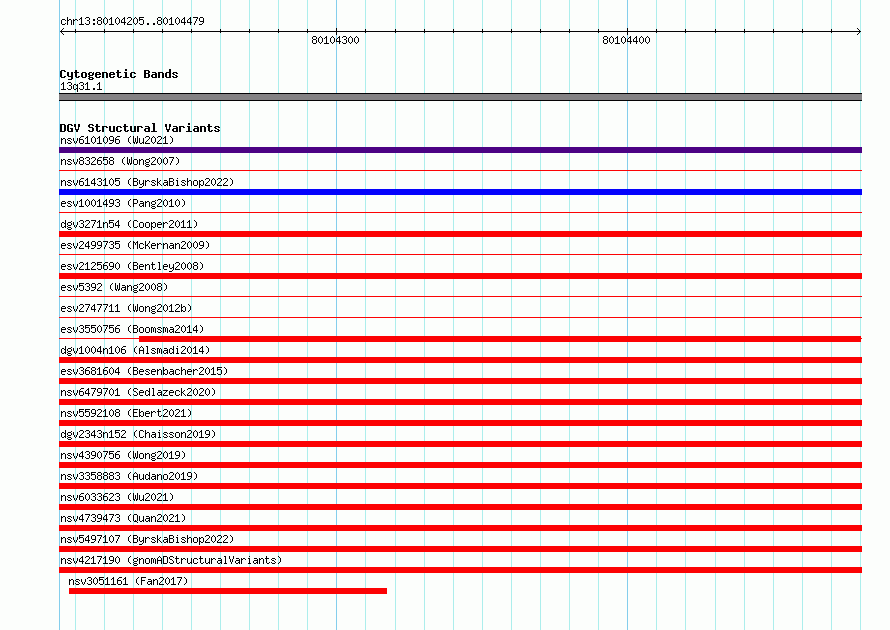
Task: Select the esv2499735 (McKernan2009) label
Action: click(x=135, y=245)
